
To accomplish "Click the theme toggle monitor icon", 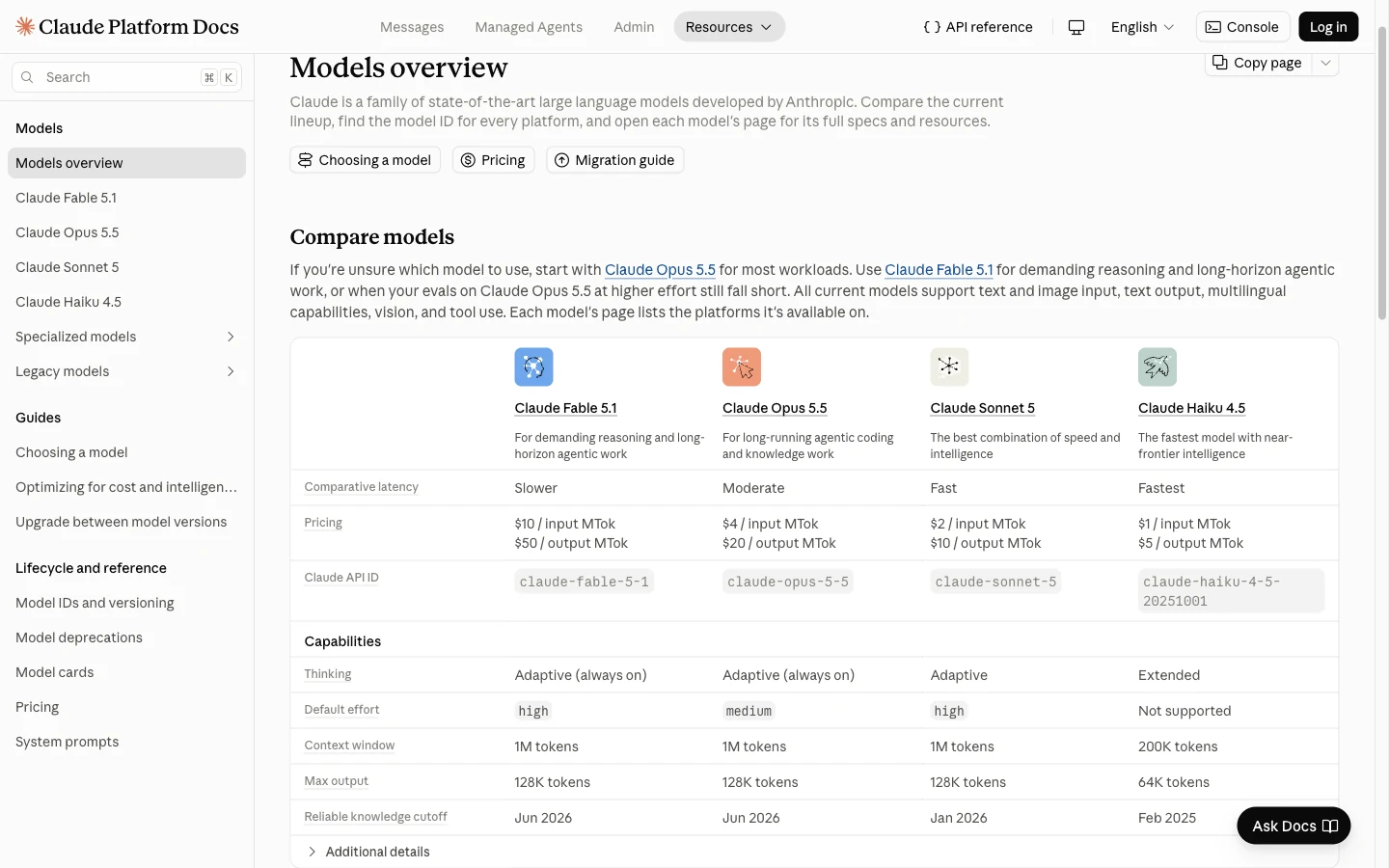I will 1076,27.
